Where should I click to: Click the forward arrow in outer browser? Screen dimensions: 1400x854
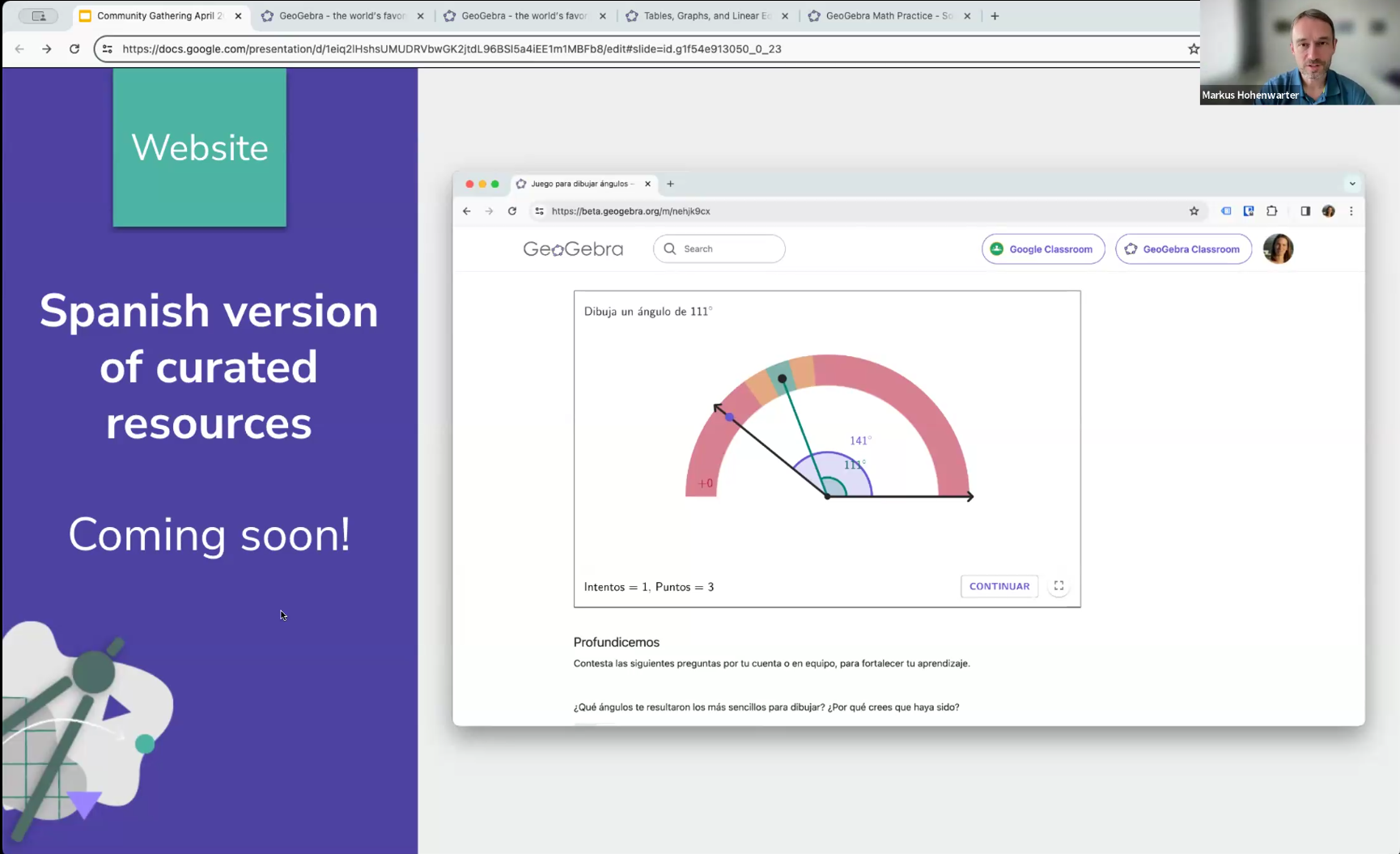pos(47,49)
